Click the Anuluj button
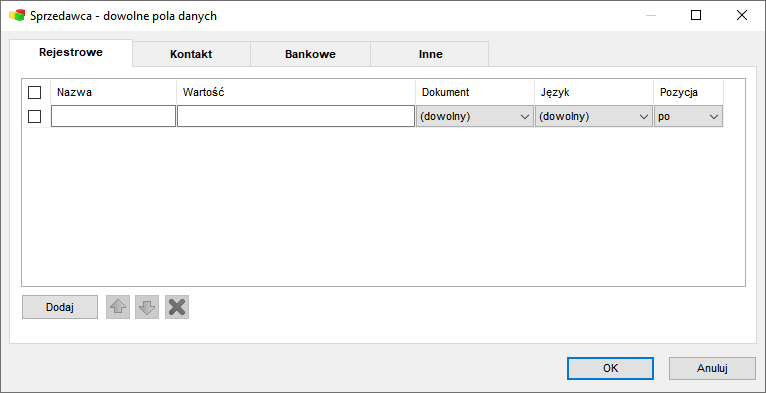 (713, 369)
